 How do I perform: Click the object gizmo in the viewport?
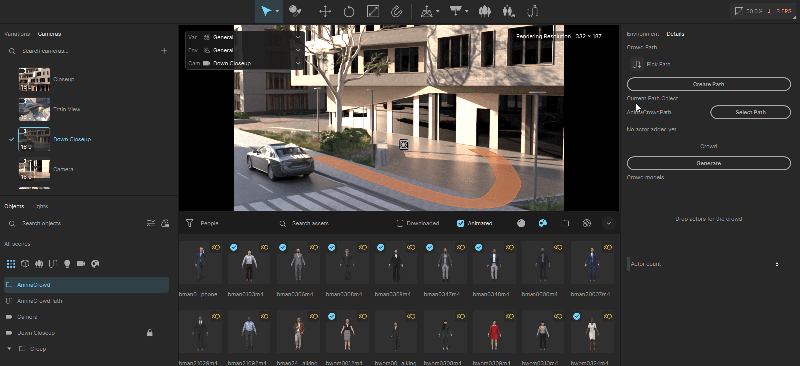pos(404,144)
